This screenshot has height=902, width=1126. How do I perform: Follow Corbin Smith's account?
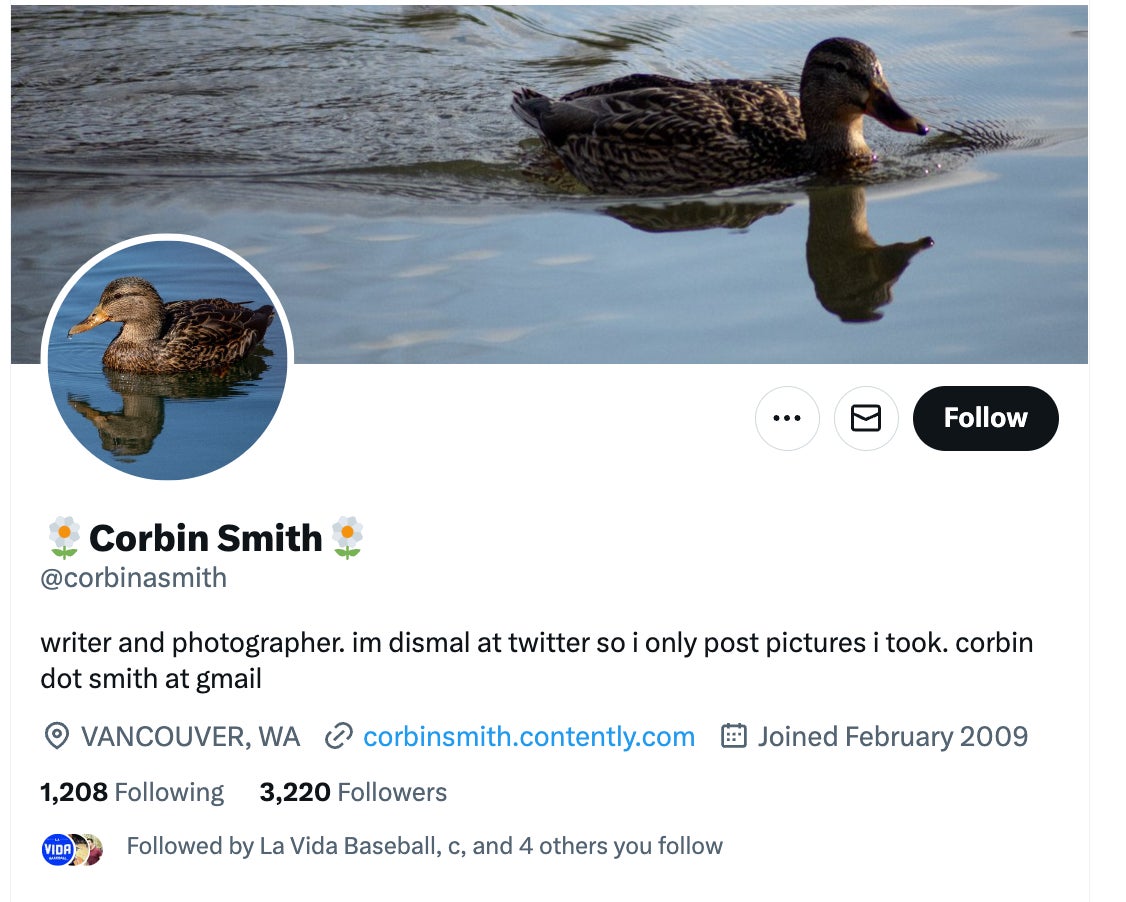pyautogui.click(x=985, y=418)
